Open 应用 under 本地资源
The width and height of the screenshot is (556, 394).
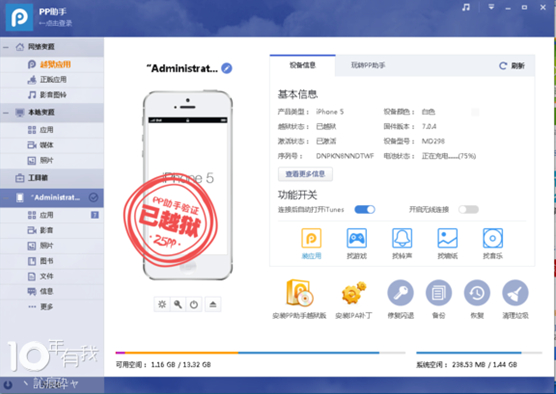(x=52, y=130)
